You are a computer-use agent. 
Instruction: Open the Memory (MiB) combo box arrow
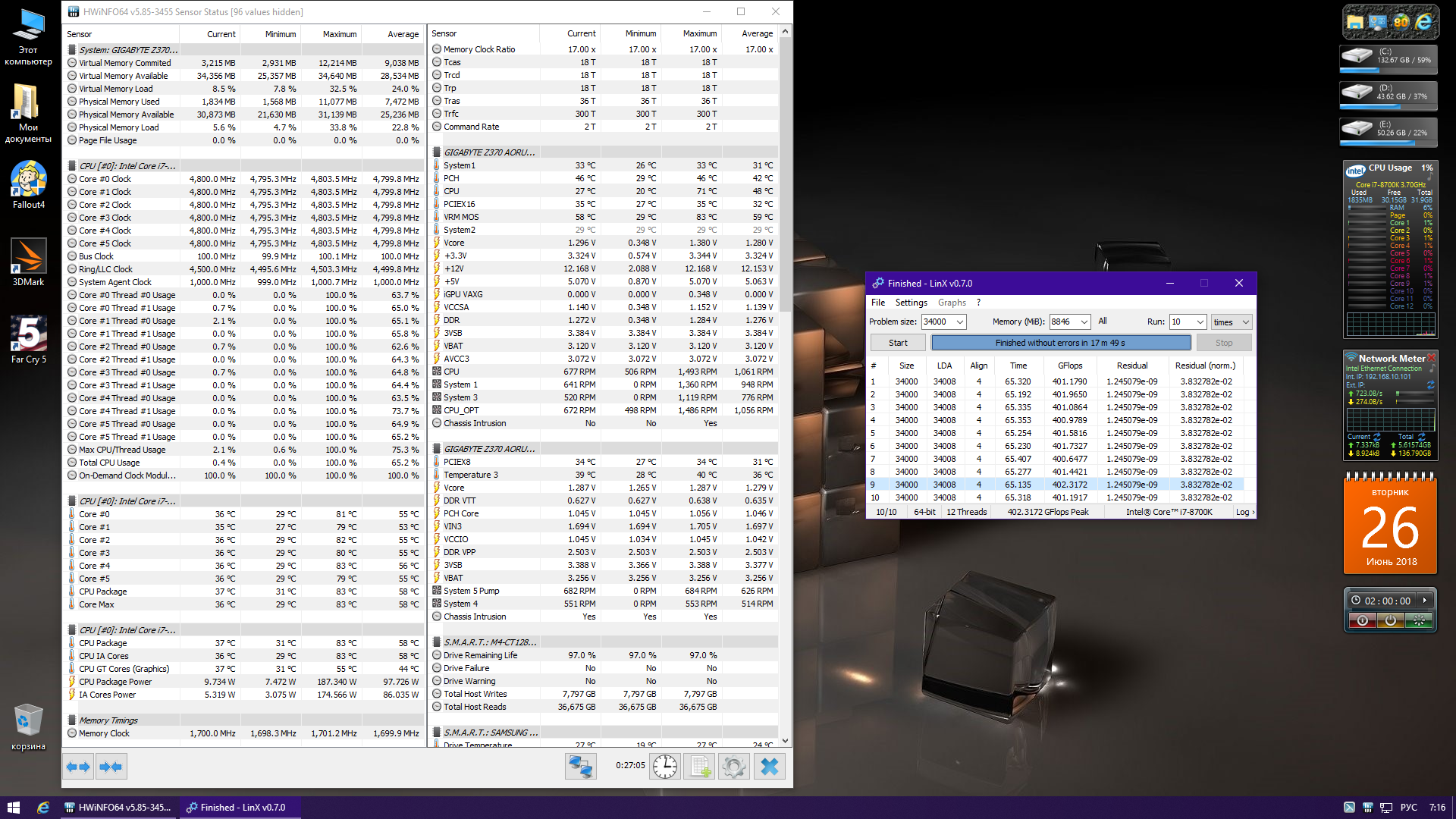[1084, 322]
